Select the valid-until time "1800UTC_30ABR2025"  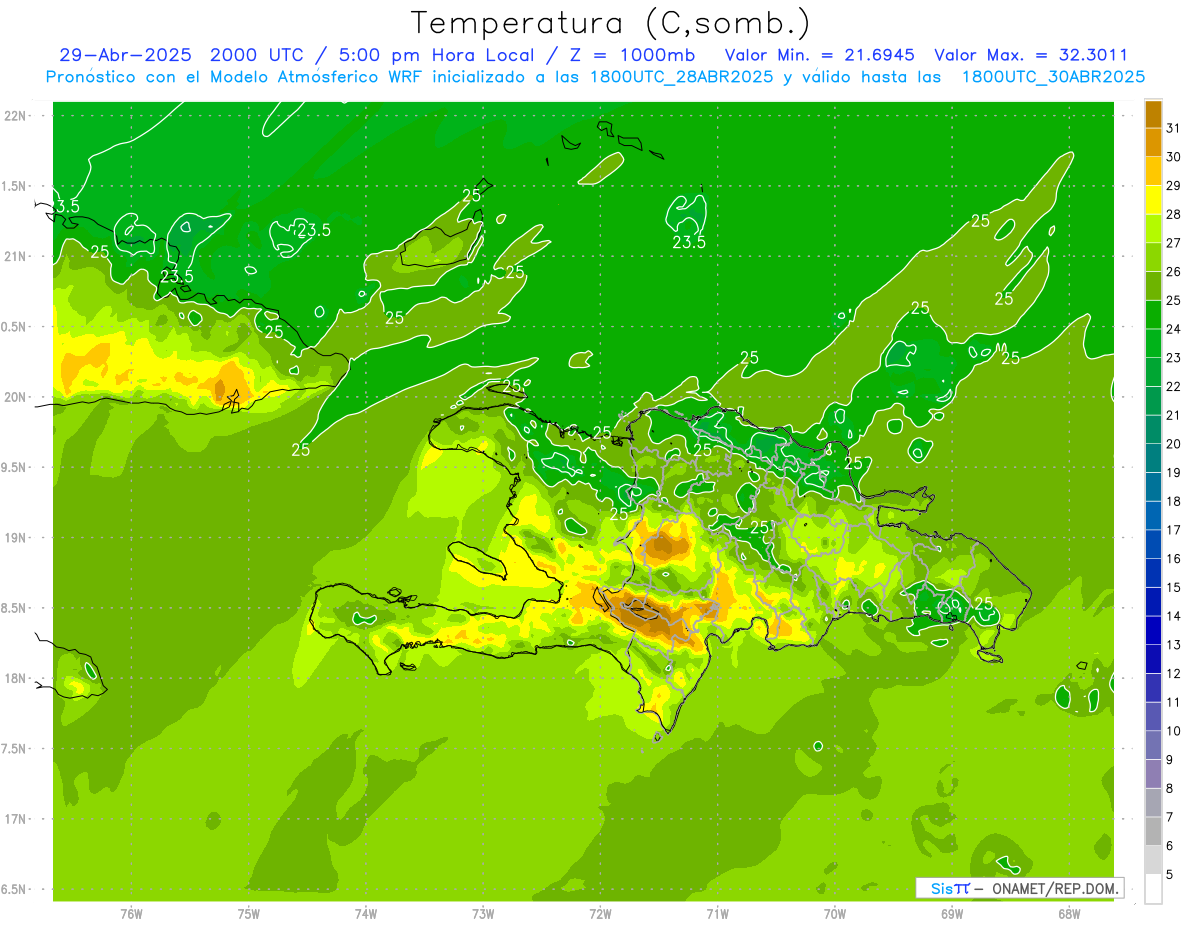click(1054, 77)
